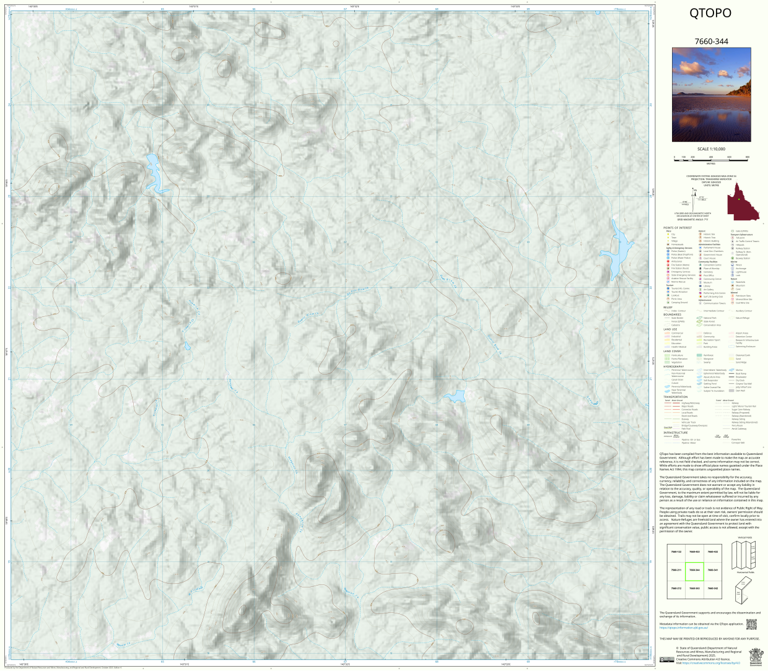The height and width of the screenshot is (671, 768).
Task: Click the vertical folds diagram
Action: coord(744,554)
